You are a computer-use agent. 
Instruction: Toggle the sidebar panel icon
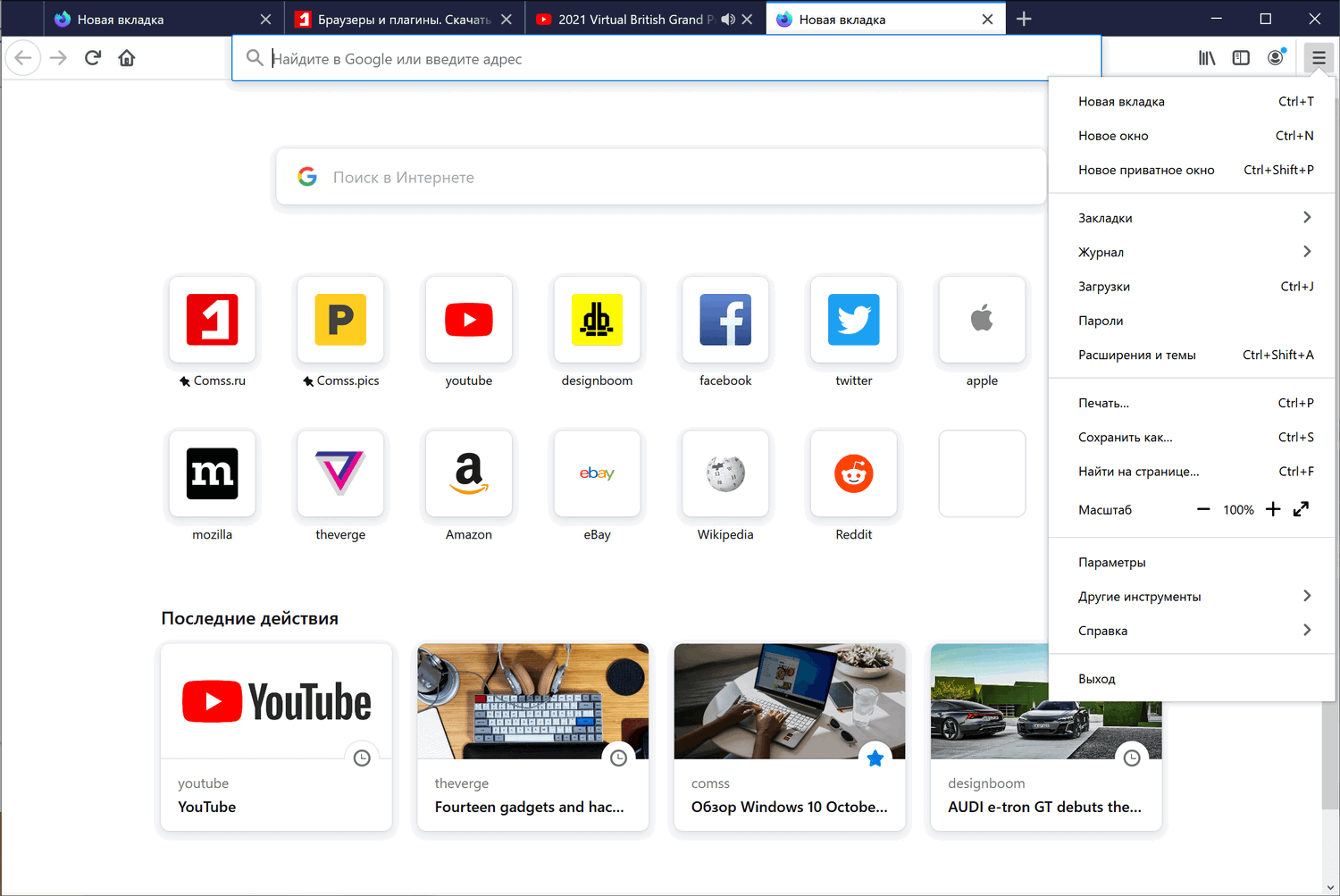pos(1241,57)
